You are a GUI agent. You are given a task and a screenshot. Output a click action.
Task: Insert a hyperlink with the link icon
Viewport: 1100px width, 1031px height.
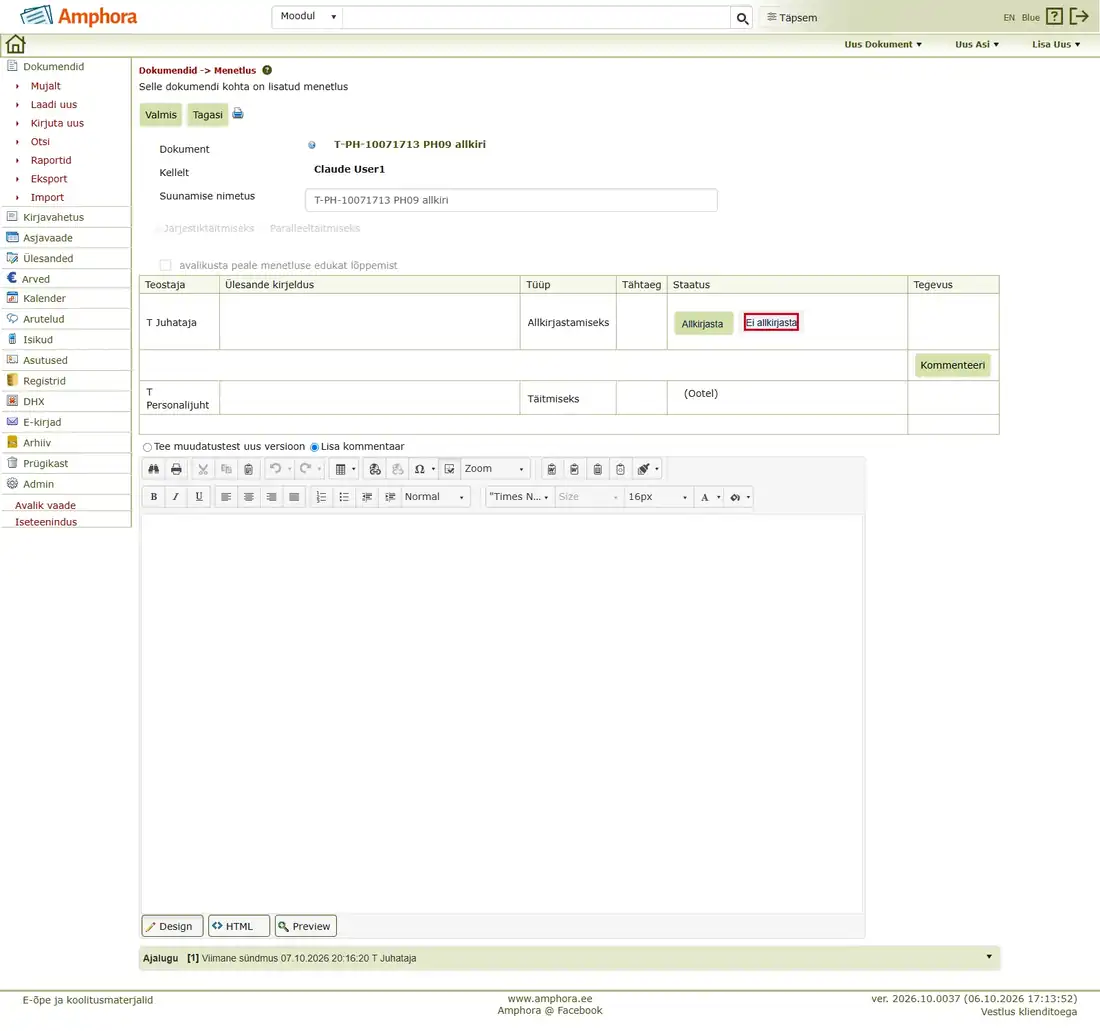(x=375, y=469)
